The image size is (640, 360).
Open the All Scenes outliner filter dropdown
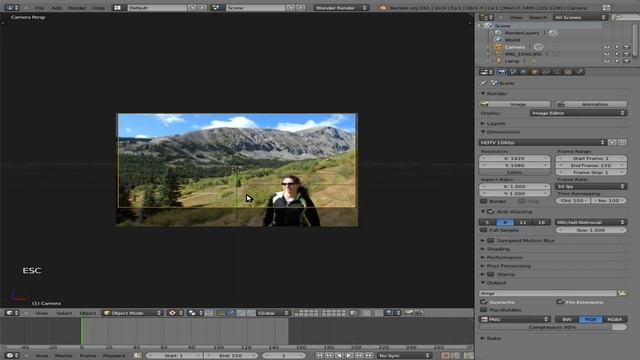(x=580, y=17)
